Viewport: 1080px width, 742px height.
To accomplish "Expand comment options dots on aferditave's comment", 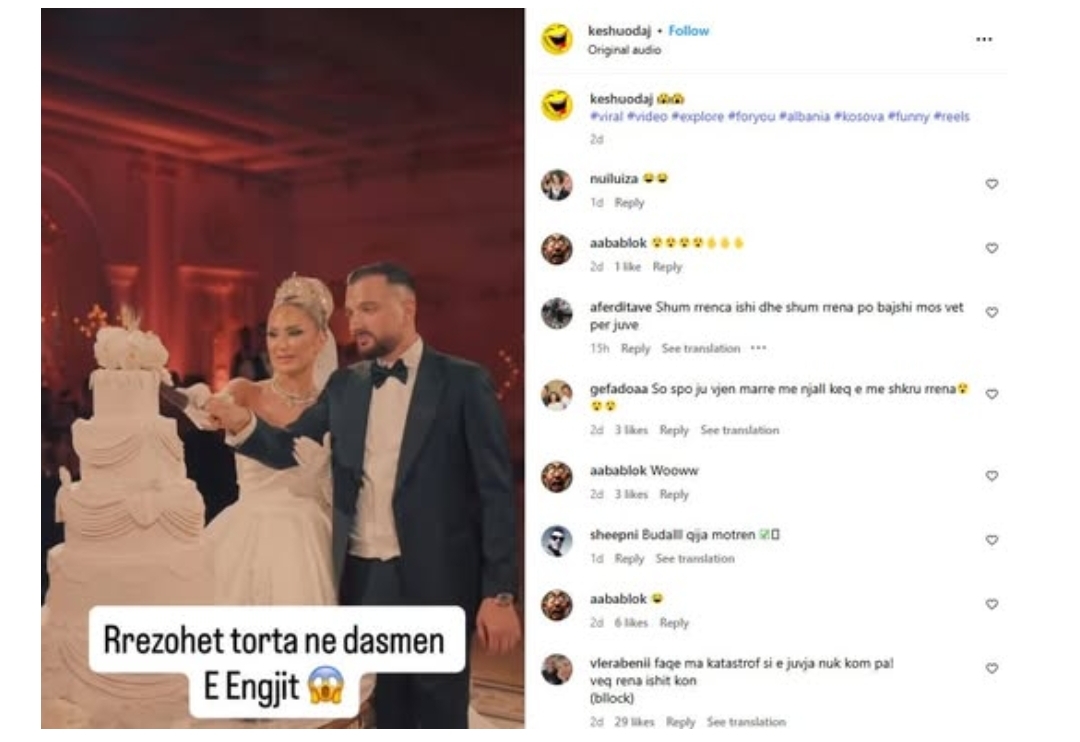I will pyautogui.click(x=758, y=348).
